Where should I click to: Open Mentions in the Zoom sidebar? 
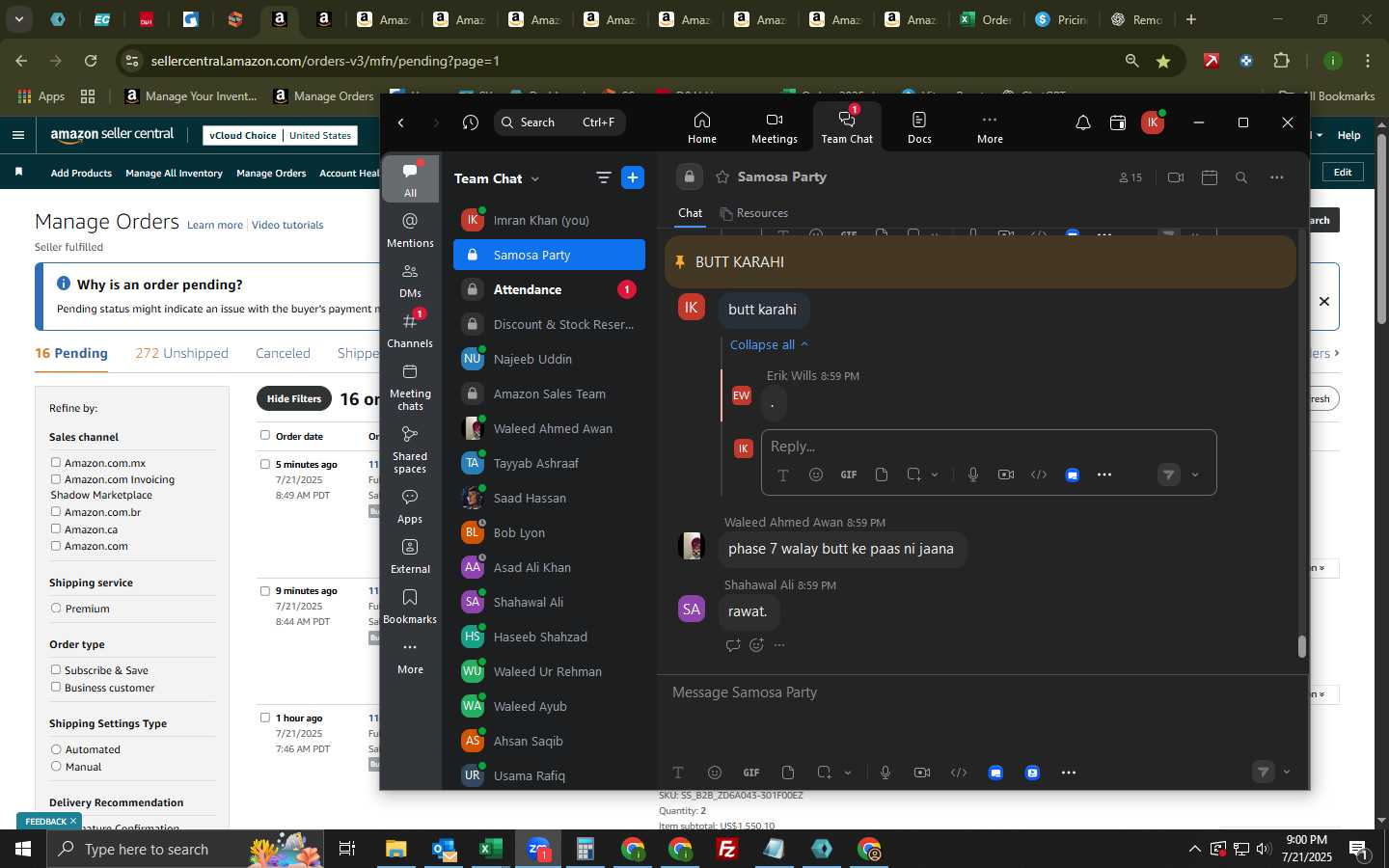tap(410, 231)
